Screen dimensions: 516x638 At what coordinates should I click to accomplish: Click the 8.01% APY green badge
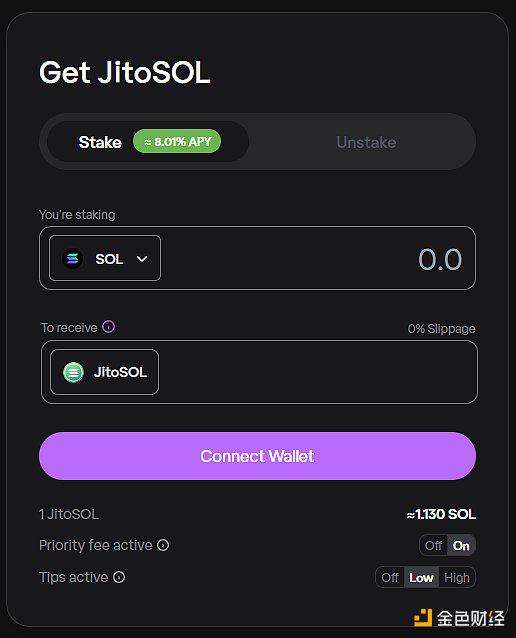point(177,142)
